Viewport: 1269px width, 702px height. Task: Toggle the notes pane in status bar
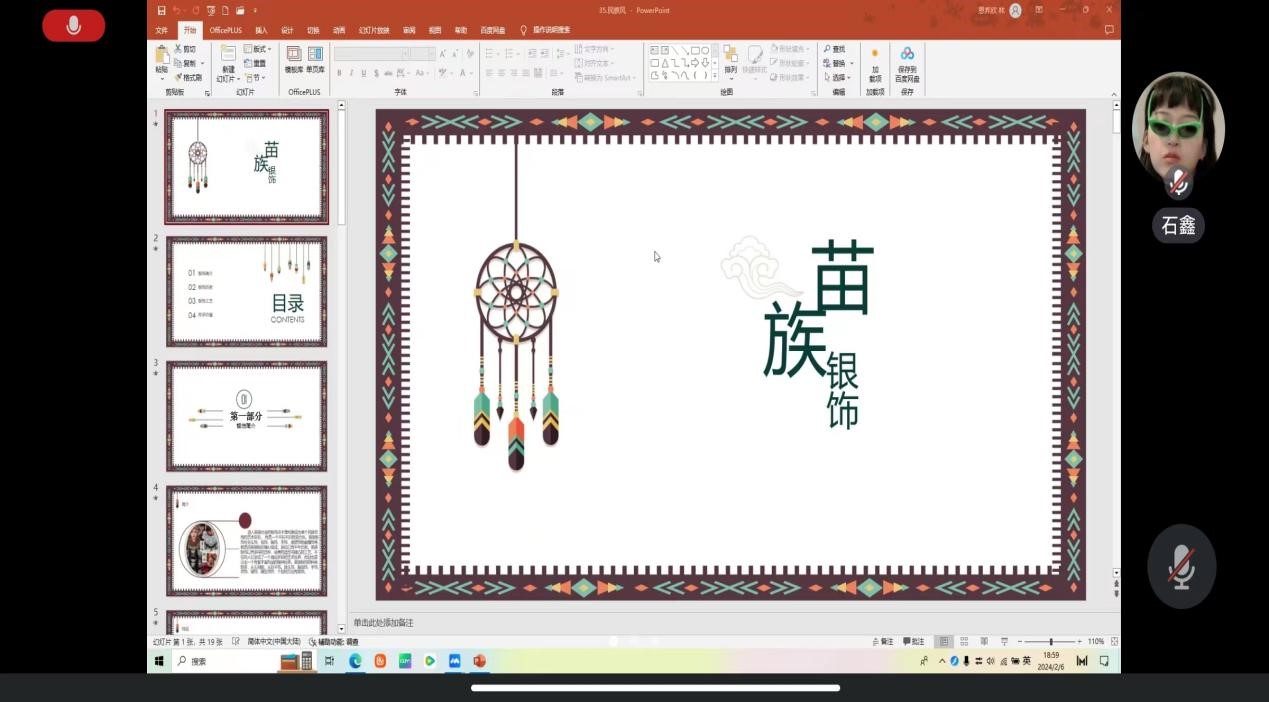883,641
